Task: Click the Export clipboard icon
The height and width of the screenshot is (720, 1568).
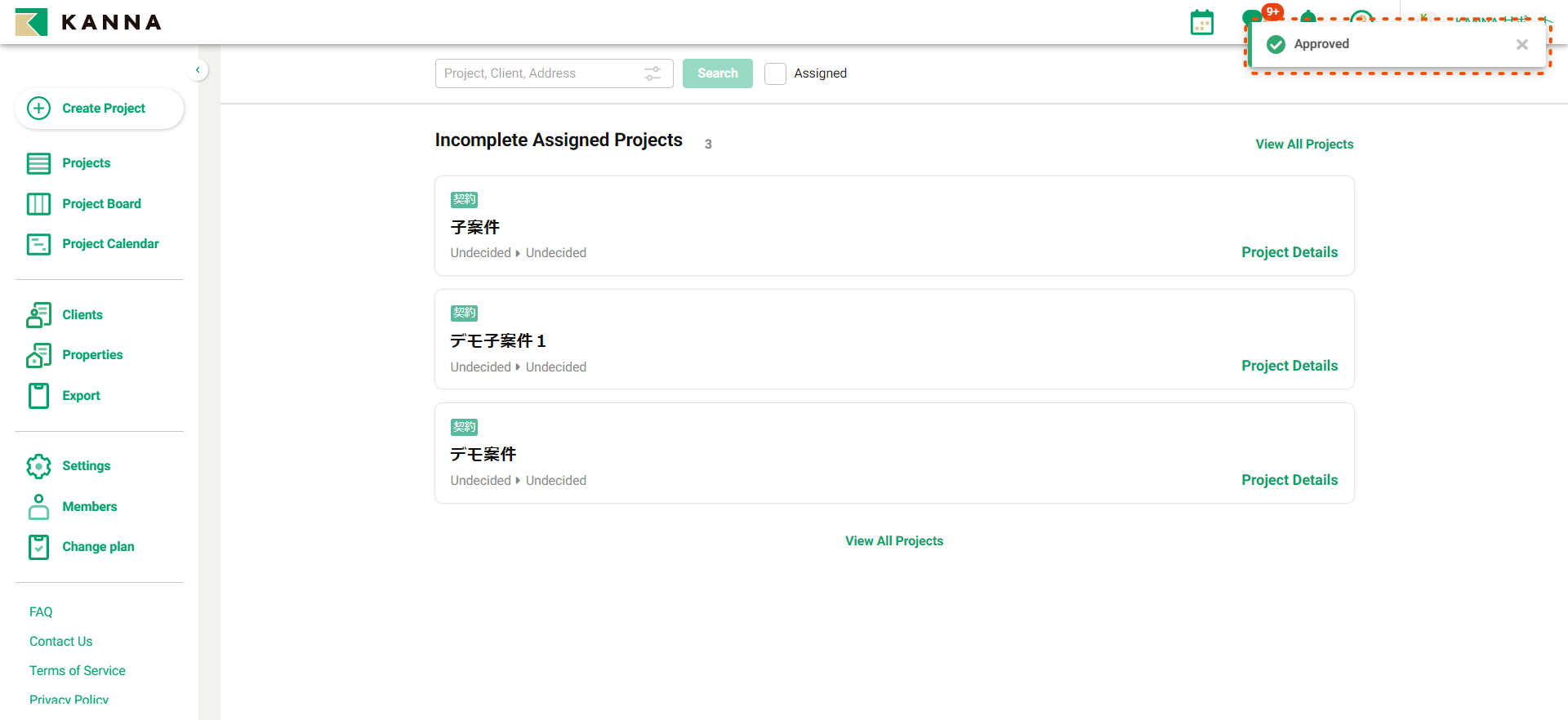Action: (x=38, y=396)
